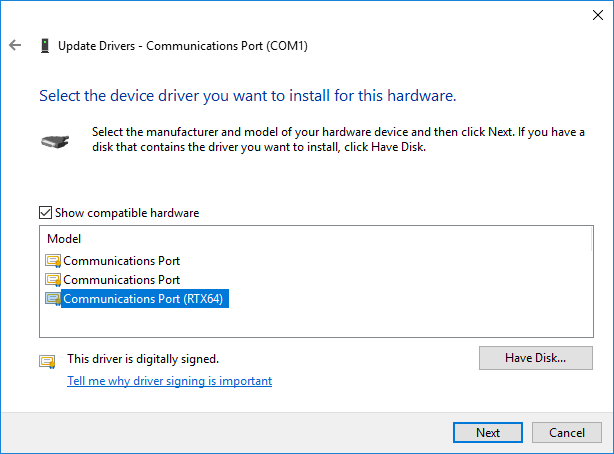Viewport: 614px width, 454px height.
Task: Select the second Communications Port model
Action: (x=121, y=280)
